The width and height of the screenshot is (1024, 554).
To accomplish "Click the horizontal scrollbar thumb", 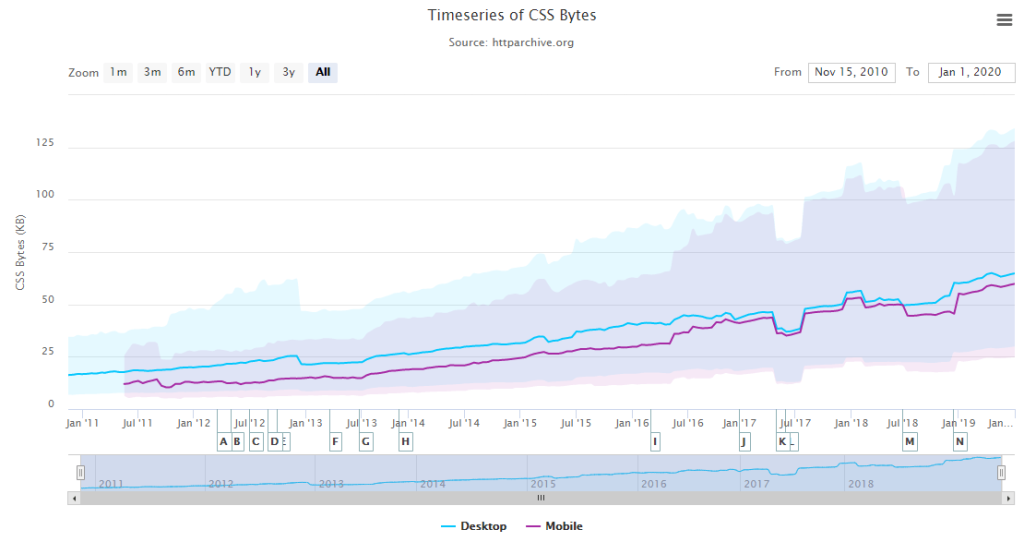I will coord(541,497).
